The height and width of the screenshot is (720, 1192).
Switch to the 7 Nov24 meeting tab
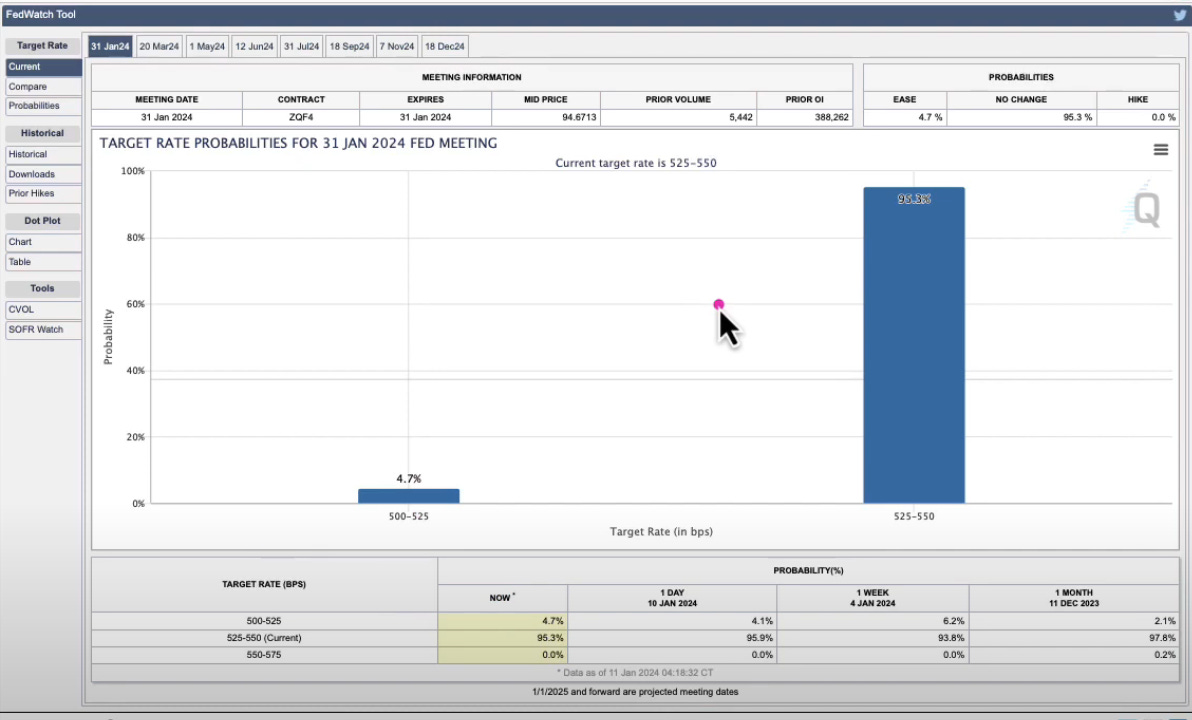point(397,46)
